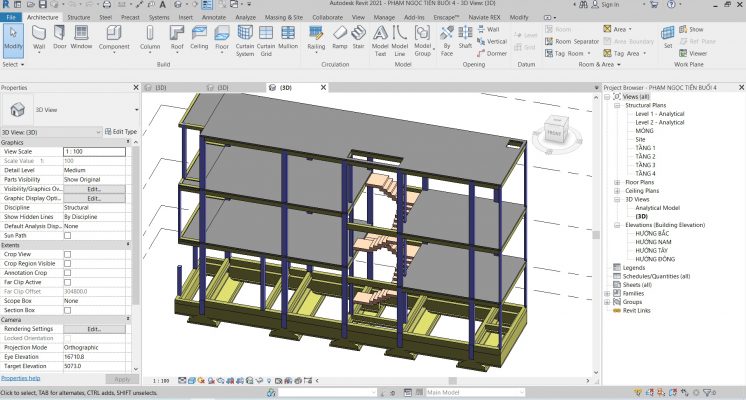Pick the Railing tool
This screenshot has height=400, width=746.
click(316, 40)
